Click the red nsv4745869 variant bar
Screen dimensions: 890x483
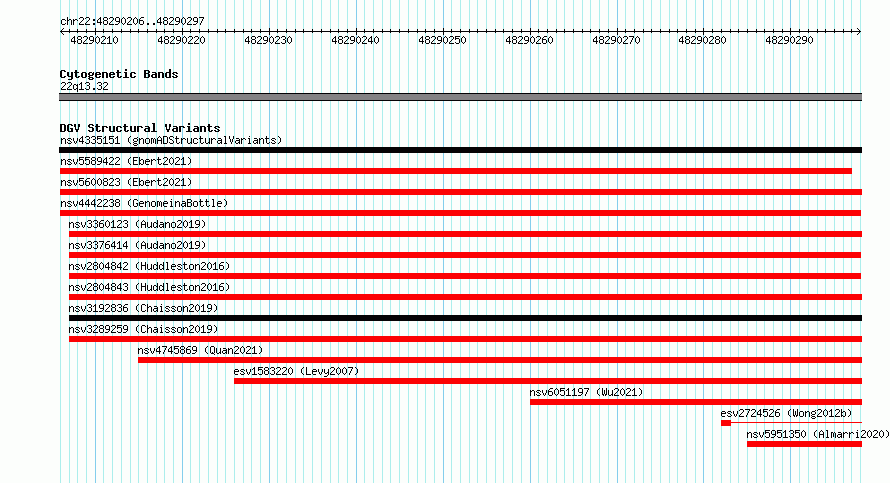(500, 360)
